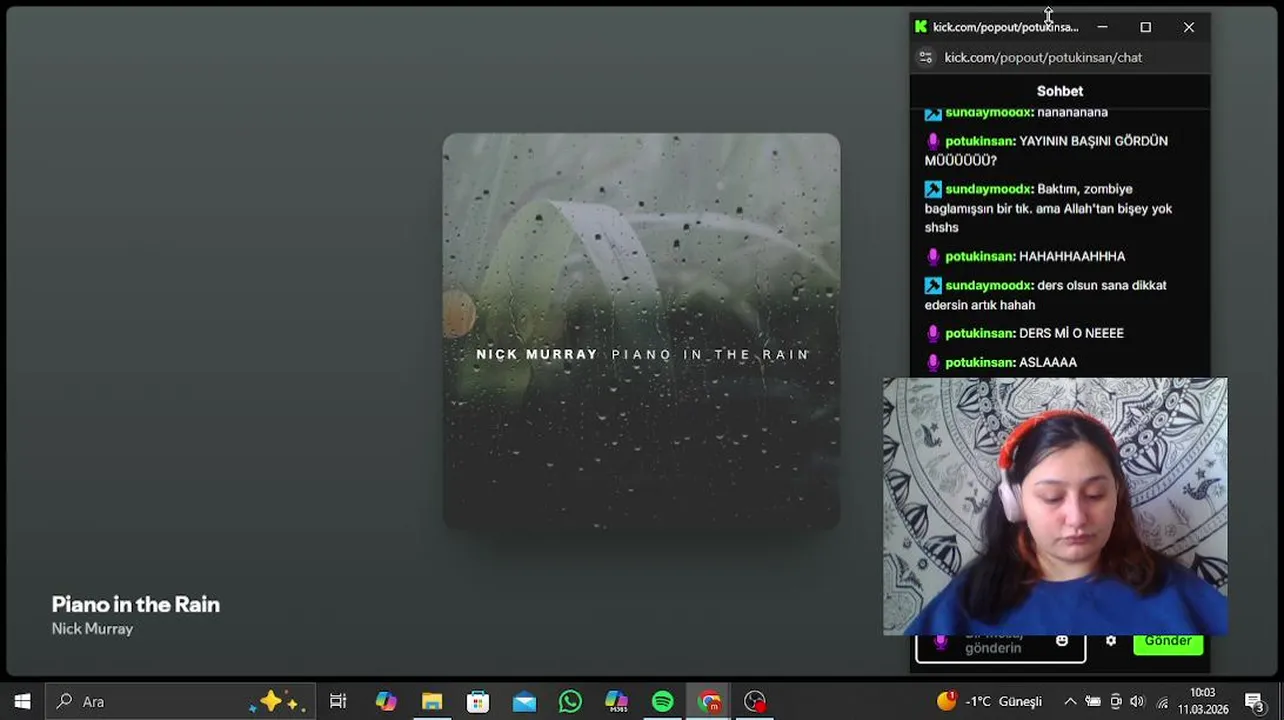The height and width of the screenshot is (720, 1284).
Task: Click broadcaster mic badge beside ASLAAAA
Action: (x=933, y=362)
